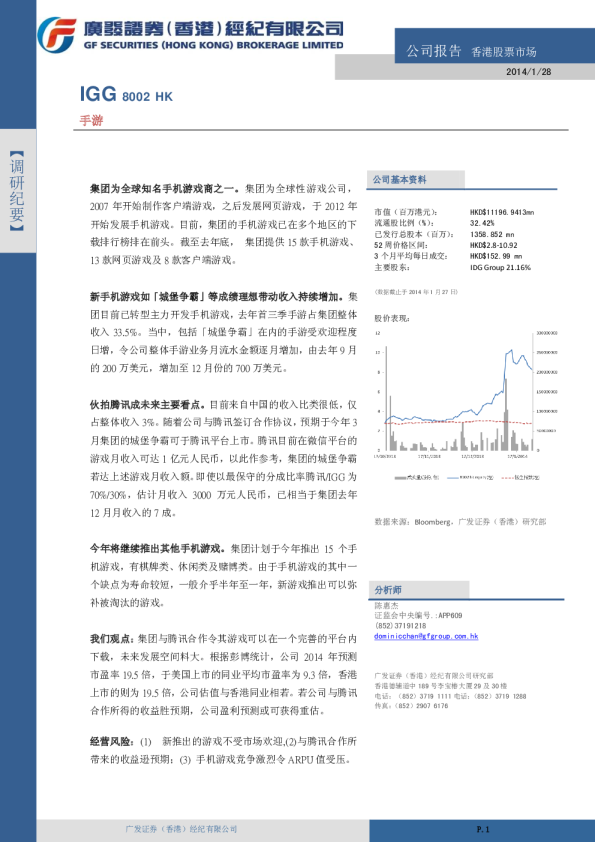The width and height of the screenshot is (595, 842).
Task: Click the analyst name '陈惠杰'
Action: 386,605
